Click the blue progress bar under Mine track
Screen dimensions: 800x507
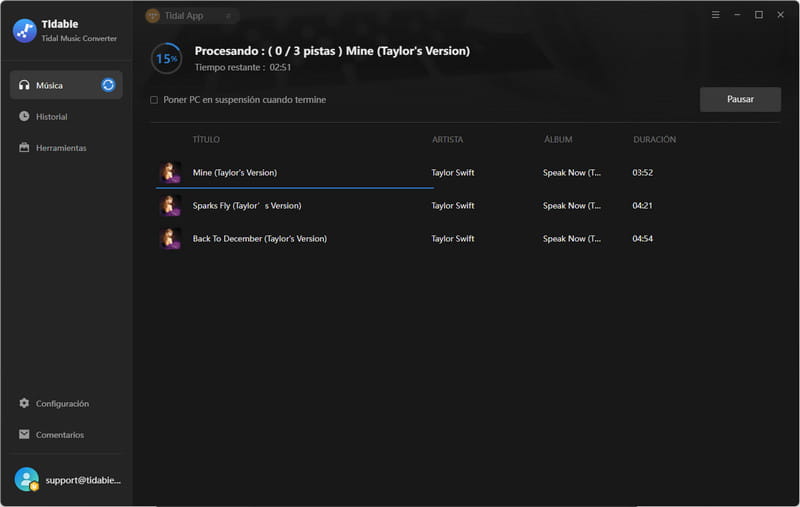click(x=295, y=188)
